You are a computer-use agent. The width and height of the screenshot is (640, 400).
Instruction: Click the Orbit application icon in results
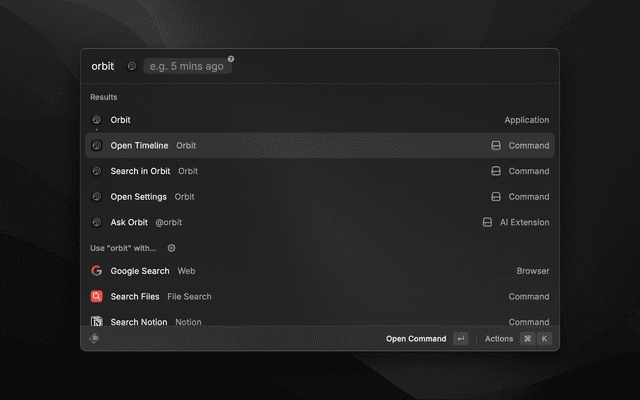click(97, 120)
